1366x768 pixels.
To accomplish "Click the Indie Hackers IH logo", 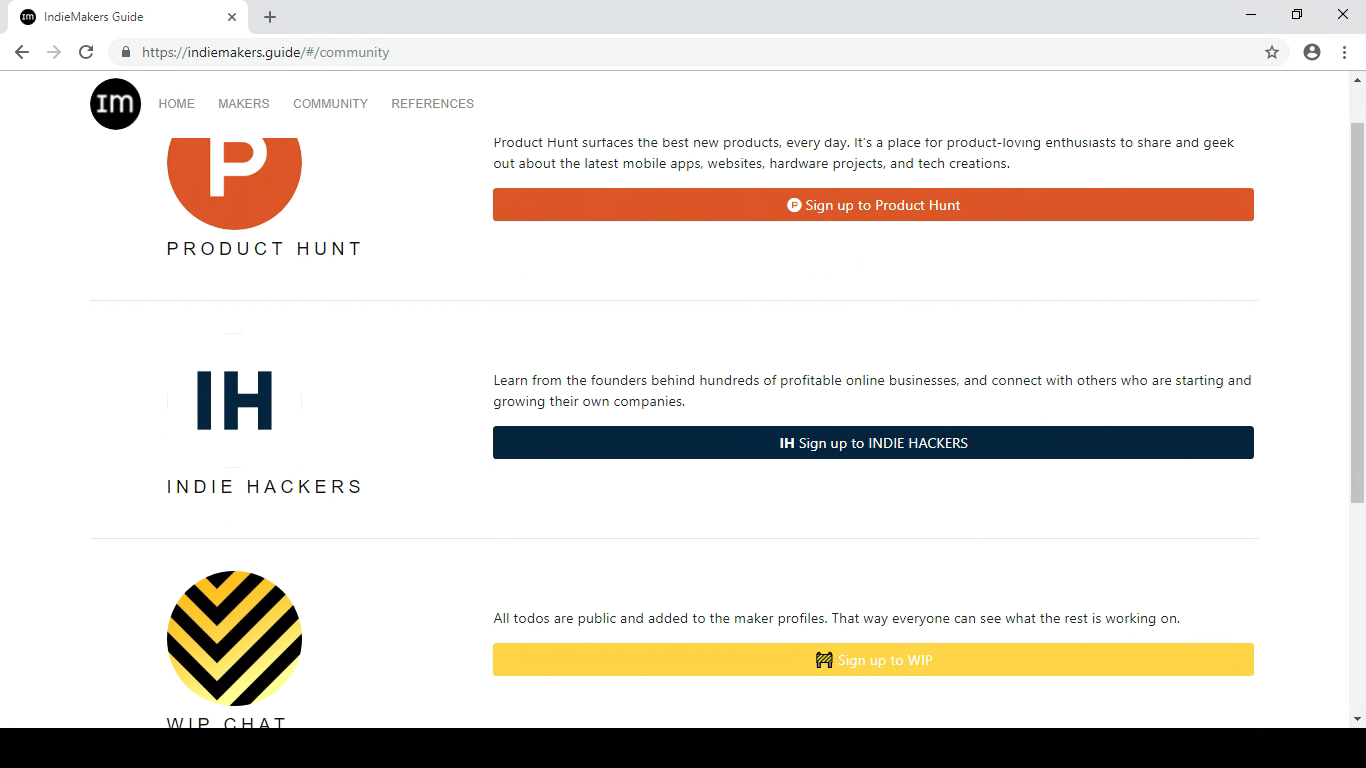I will pyautogui.click(x=234, y=399).
